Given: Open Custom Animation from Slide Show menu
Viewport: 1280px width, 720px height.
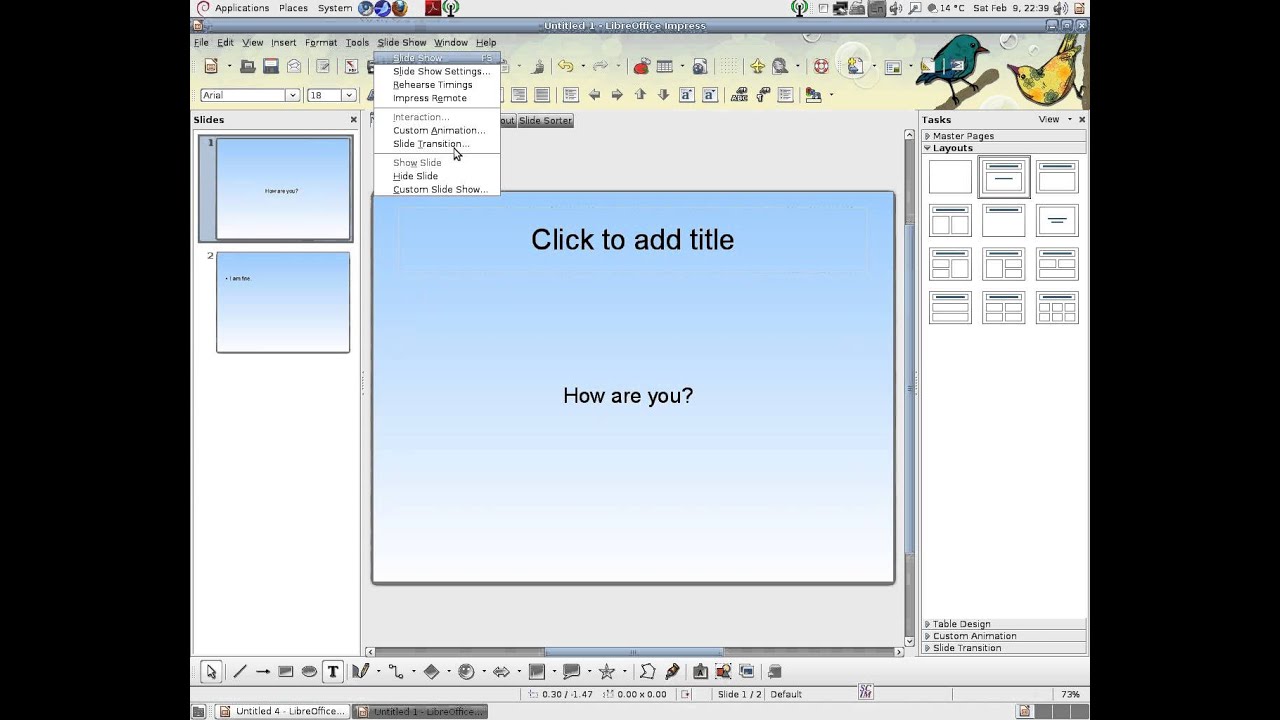Looking at the screenshot, I should tap(439, 131).
